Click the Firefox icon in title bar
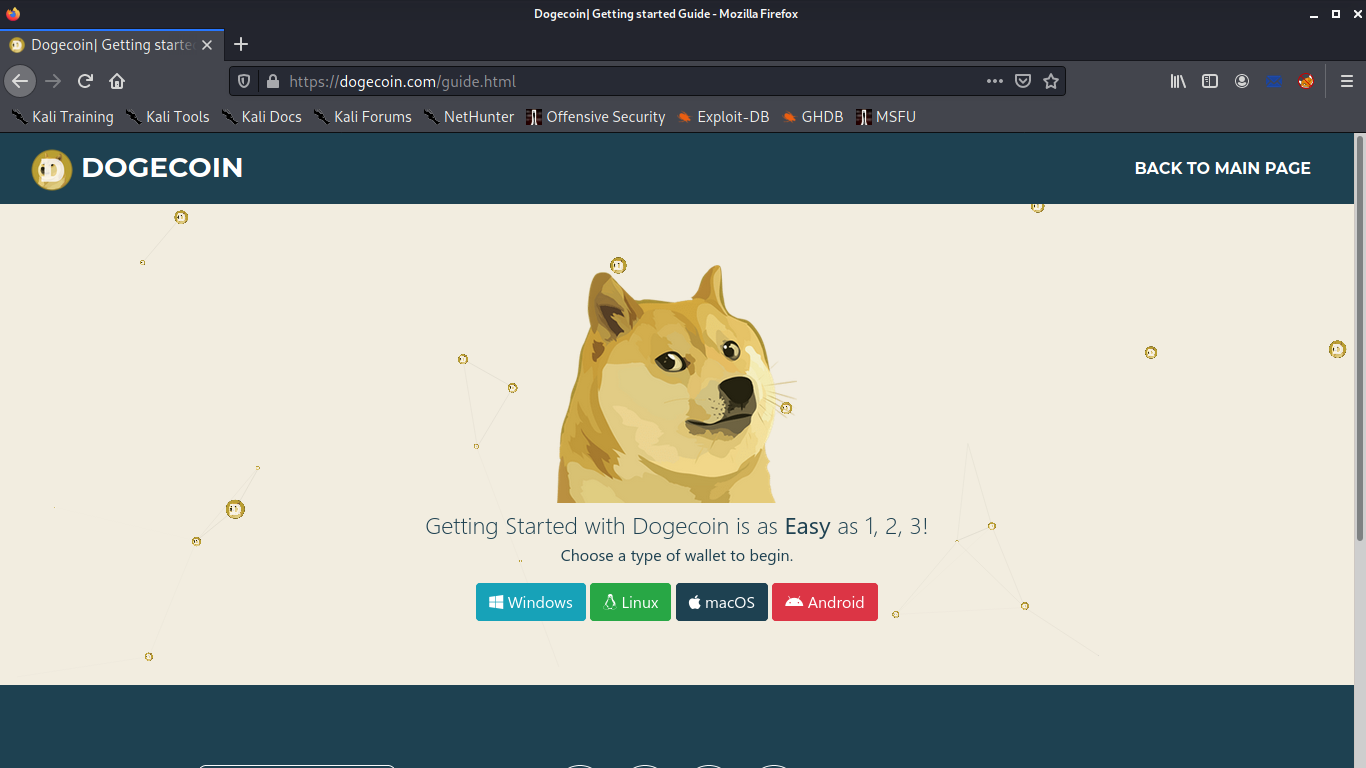The height and width of the screenshot is (768, 1366). 13,14
